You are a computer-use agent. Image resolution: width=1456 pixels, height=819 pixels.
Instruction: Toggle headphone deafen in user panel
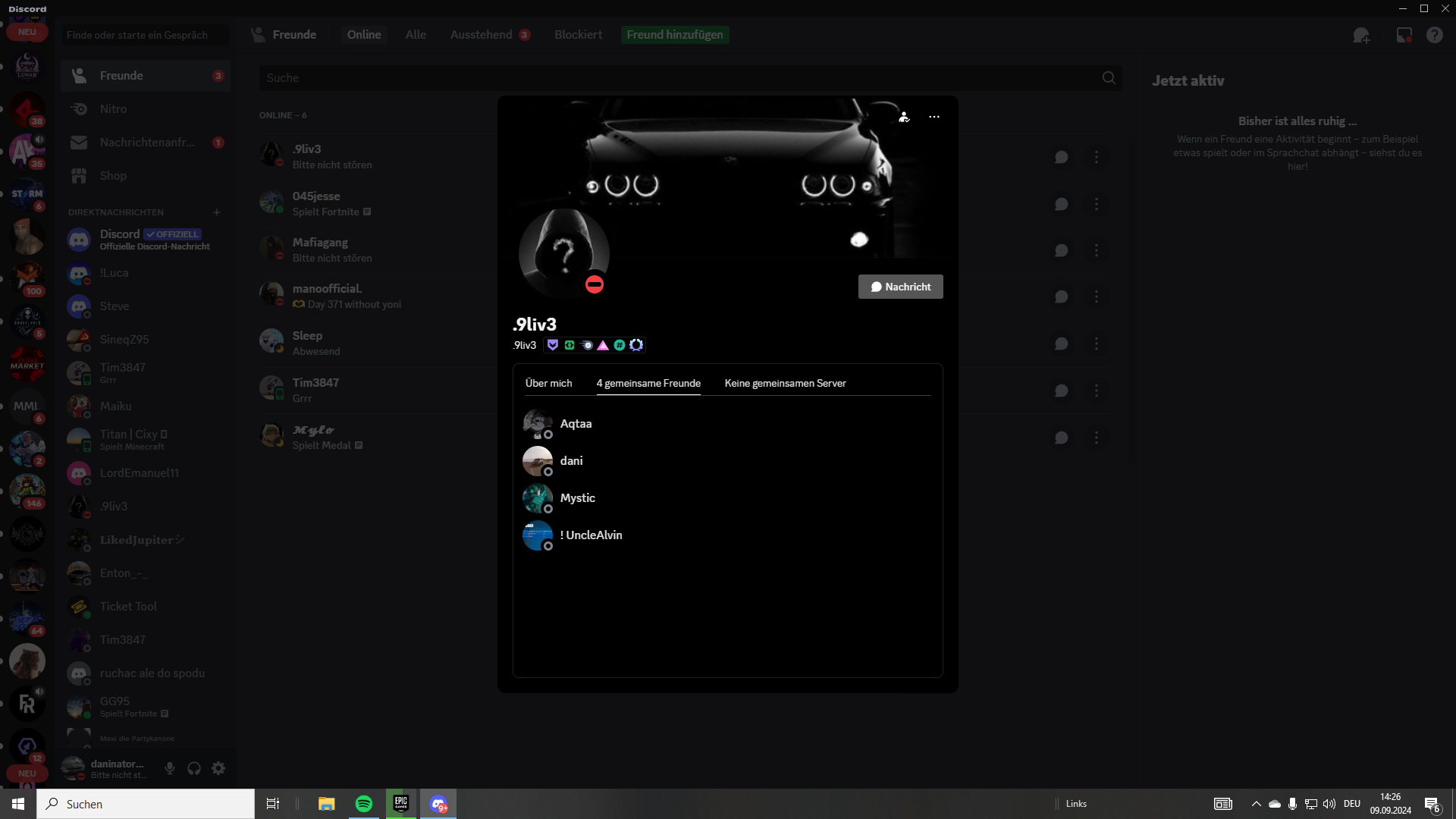coord(194,768)
